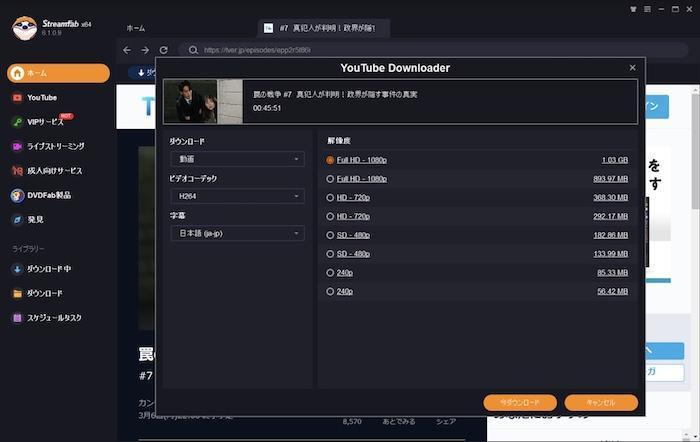Open ライブストリーミング in the sidebar
700x442 pixels.
click(48, 146)
